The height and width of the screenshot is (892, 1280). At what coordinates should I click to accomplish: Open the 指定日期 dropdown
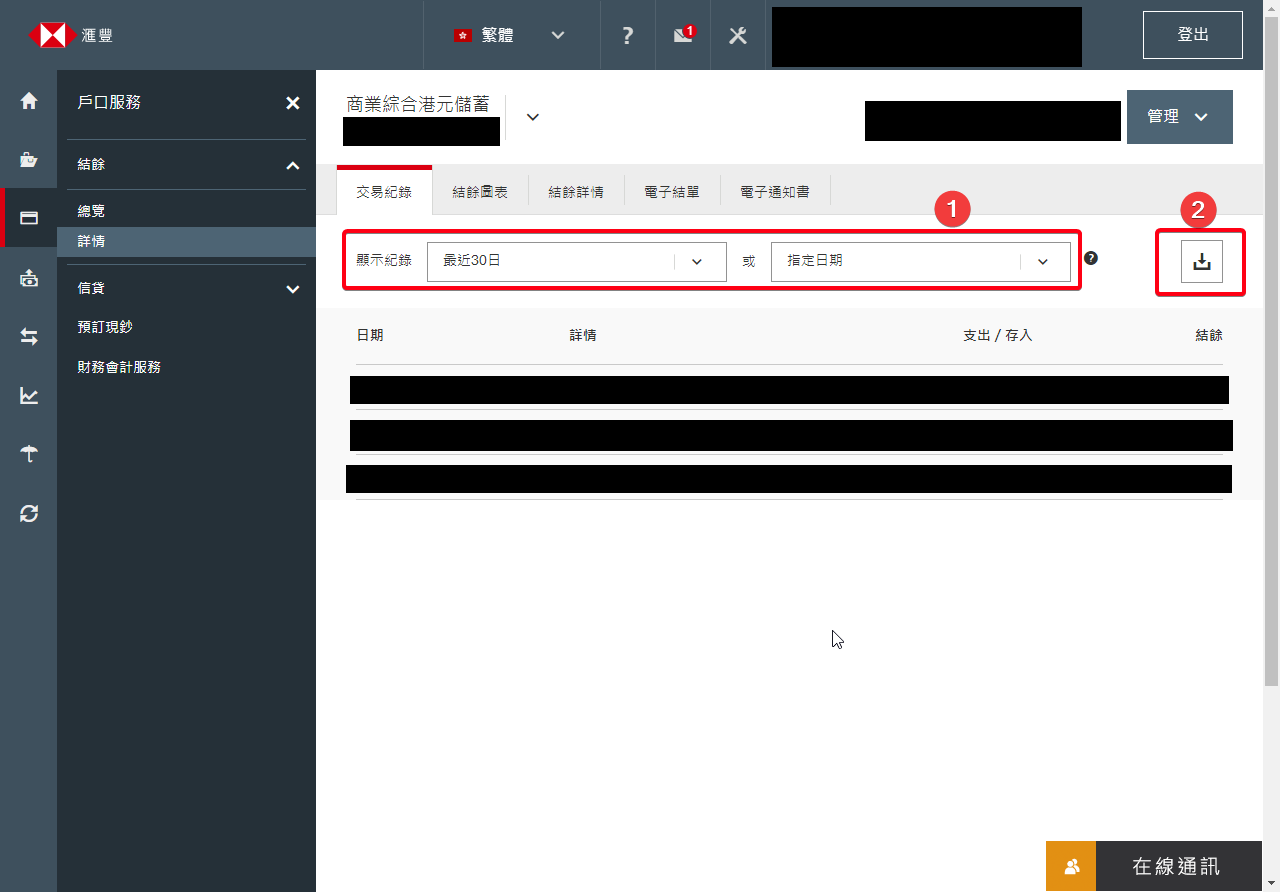point(920,261)
